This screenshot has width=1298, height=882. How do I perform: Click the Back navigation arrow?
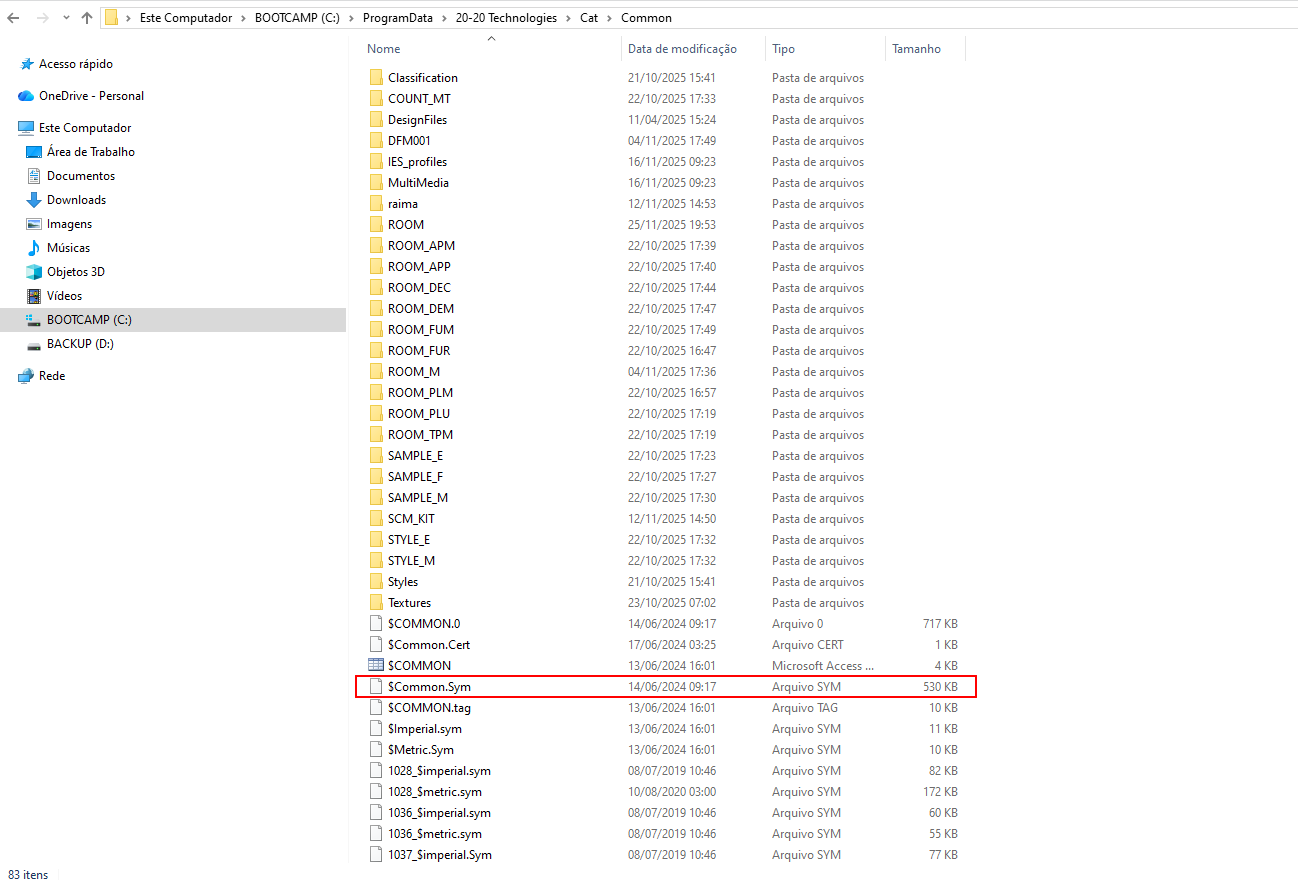(13, 18)
